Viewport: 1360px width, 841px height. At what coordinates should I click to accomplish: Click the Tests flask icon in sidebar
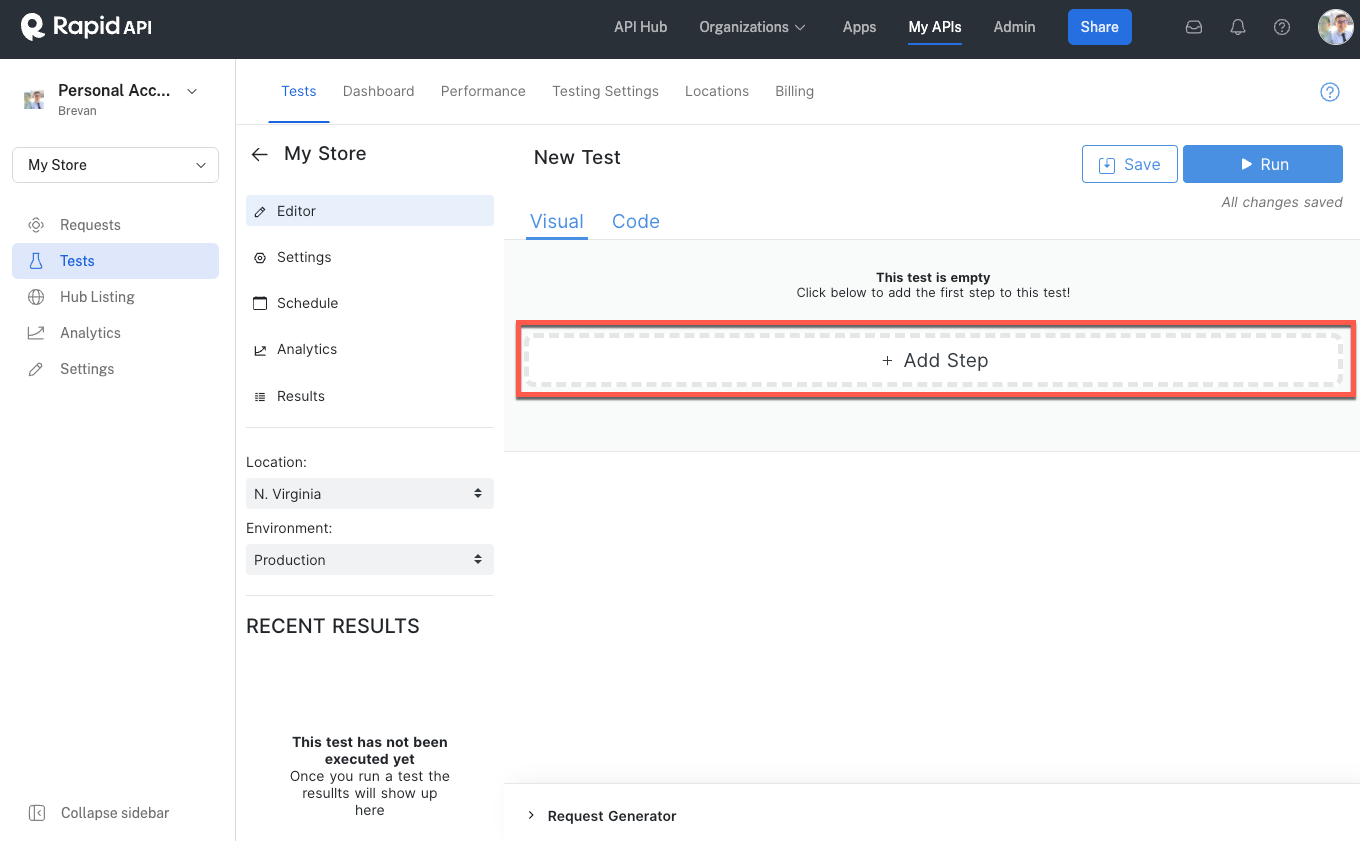pos(36,261)
